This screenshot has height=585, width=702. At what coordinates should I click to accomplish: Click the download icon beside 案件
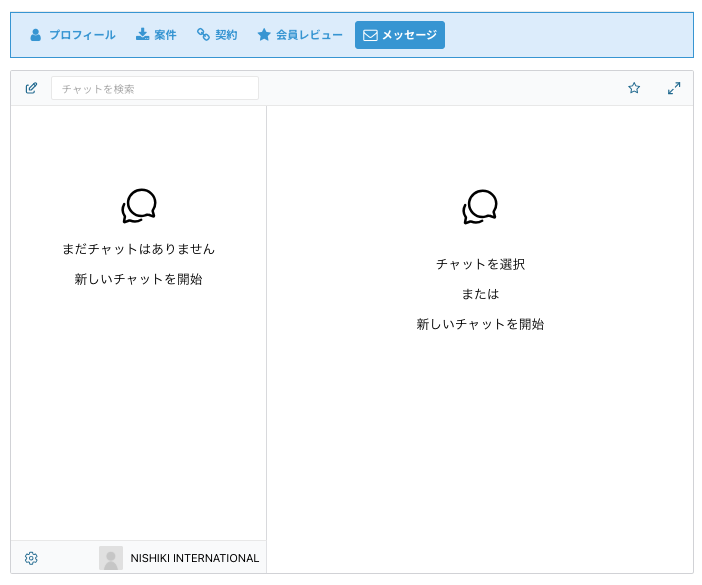(x=142, y=35)
